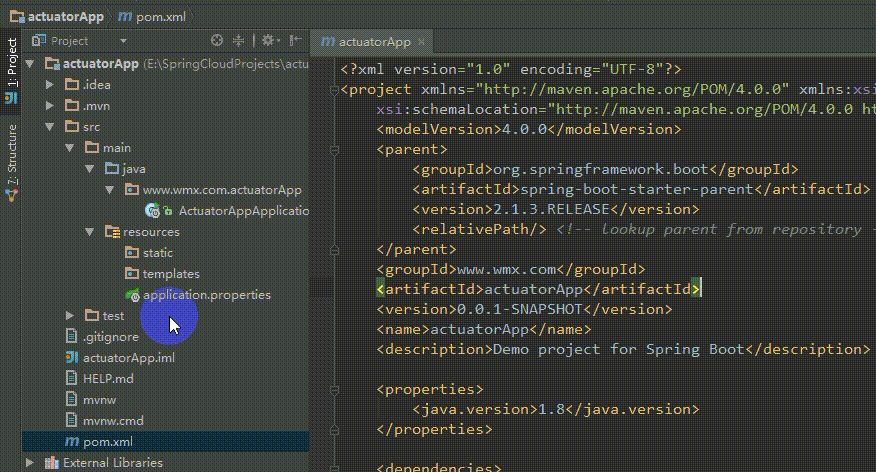Click the spring-boot-starter-parent artifactId text

click(x=636, y=189)
